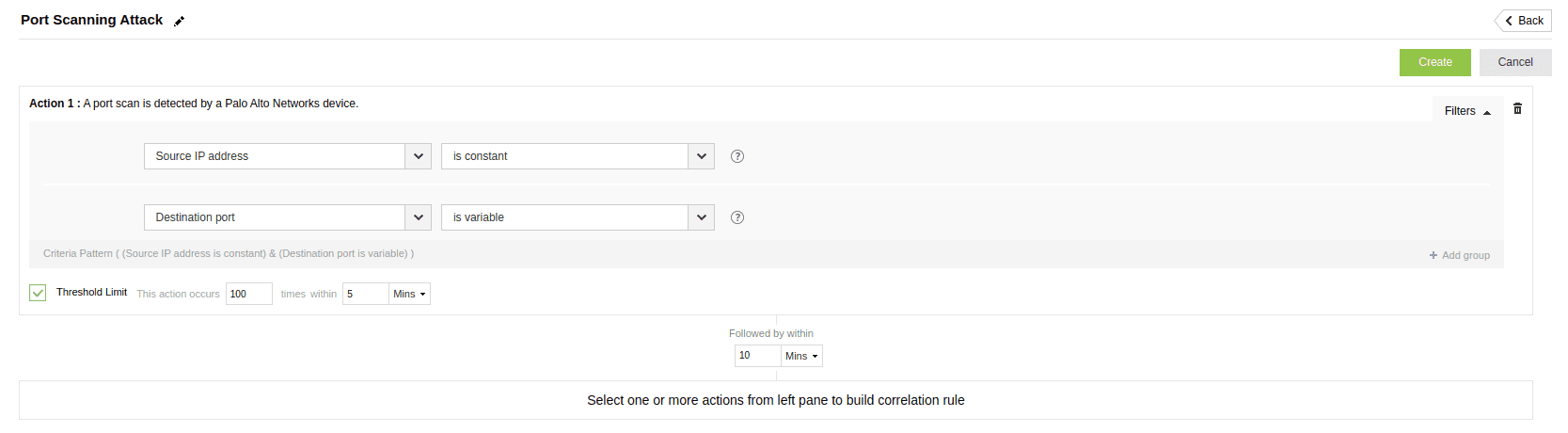
Task: Open the 'is constant' condition dropdown
Action: pyautogui.click(x=701, y=156)
